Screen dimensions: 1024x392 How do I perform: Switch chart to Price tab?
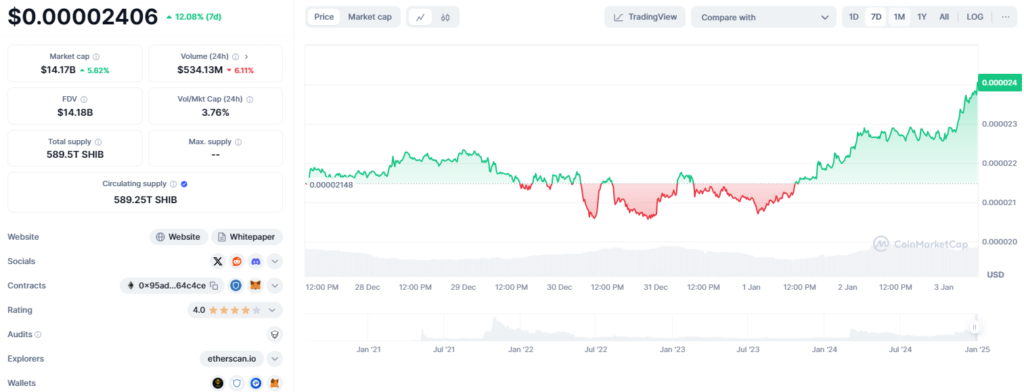[x=324, y=17]
